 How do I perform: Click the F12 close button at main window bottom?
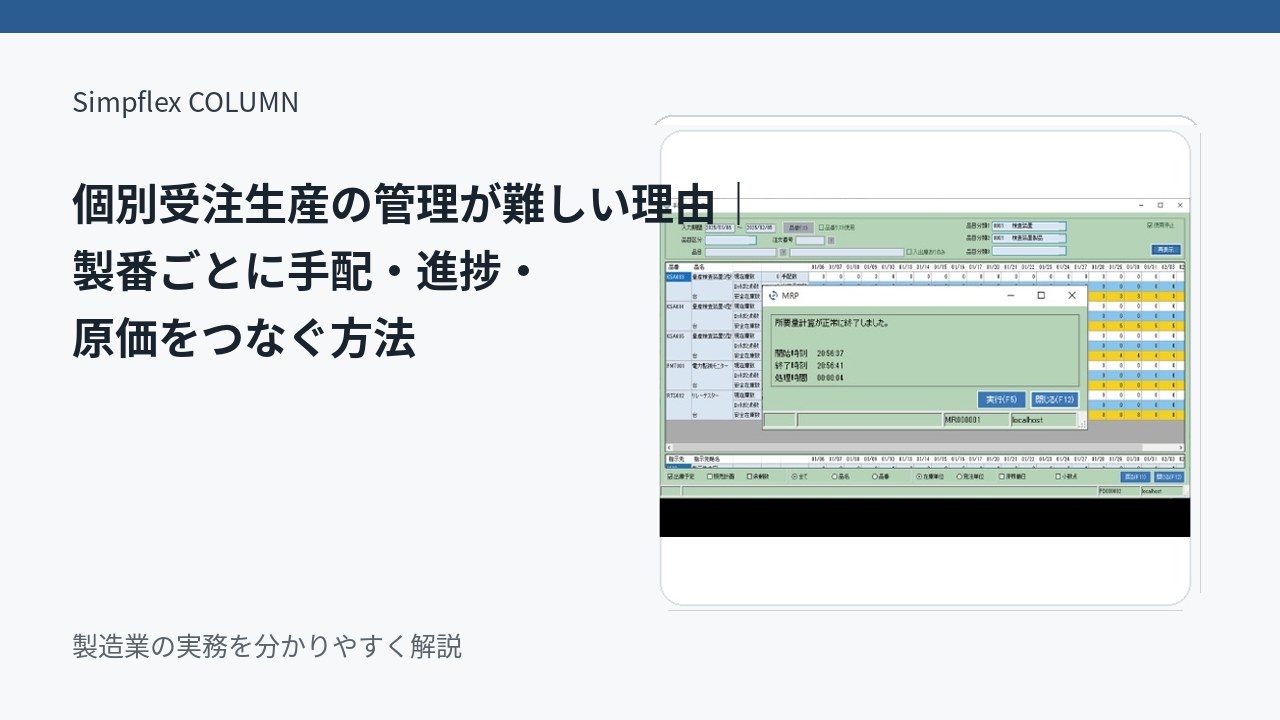1168,477
